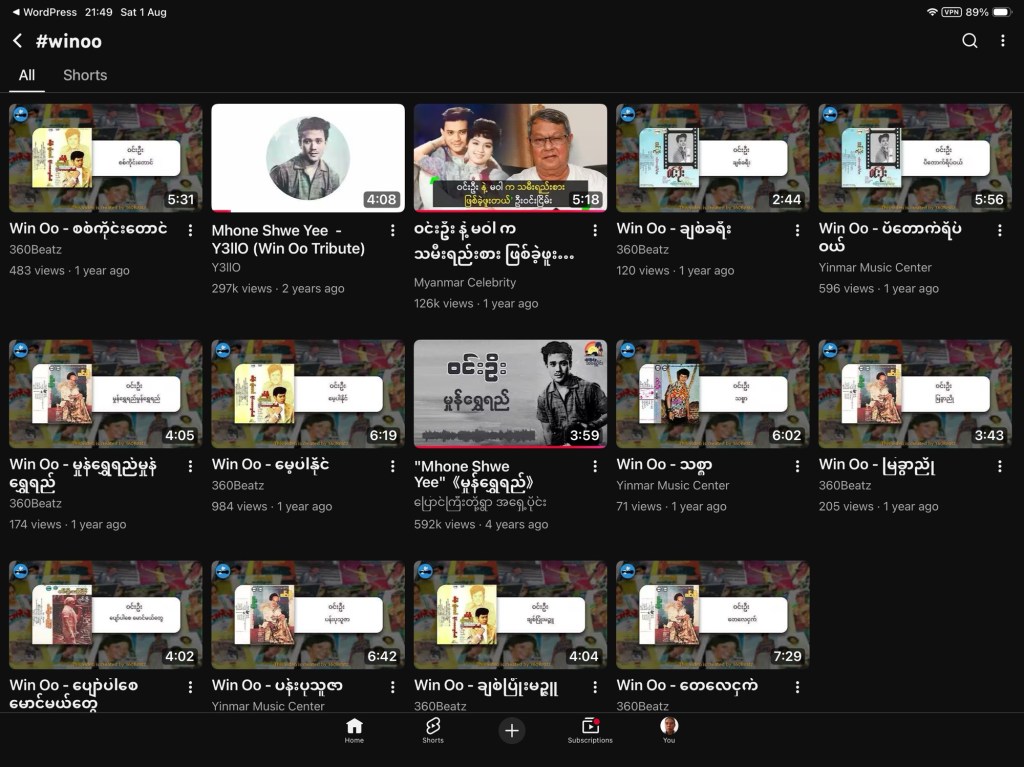The image size is (1024, 767).
Task: Open options for the 174 views video
Action: tap(190, 466)
